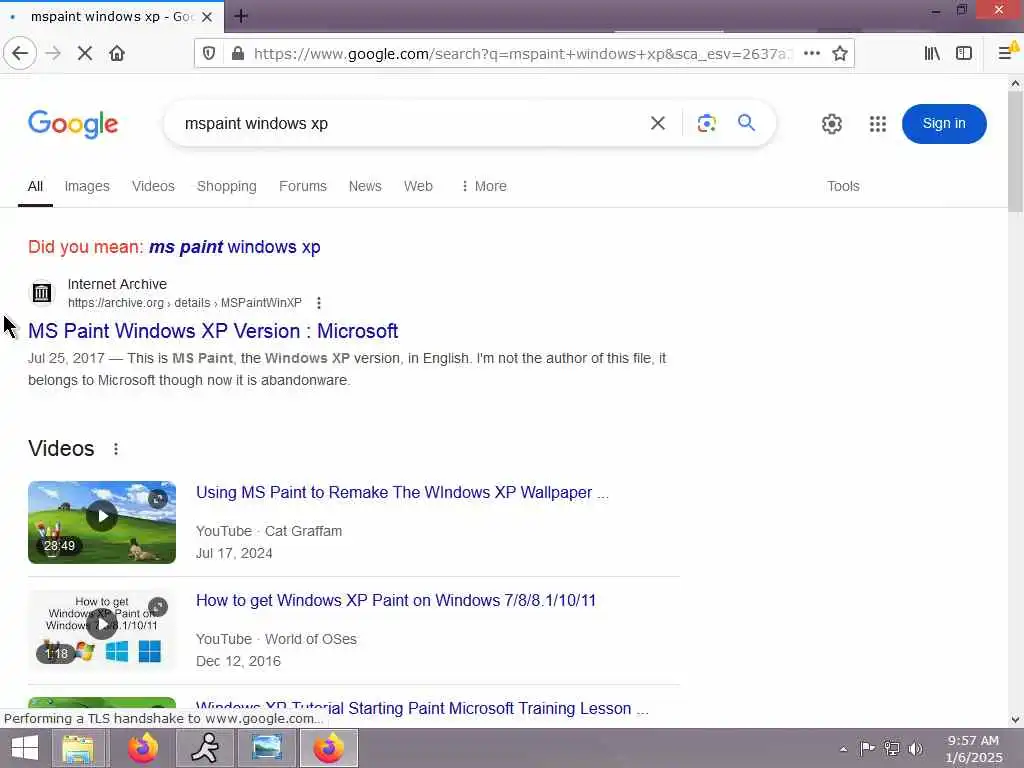Show hidden system tray icons
1024x768 pixels.
coord(843,749)
